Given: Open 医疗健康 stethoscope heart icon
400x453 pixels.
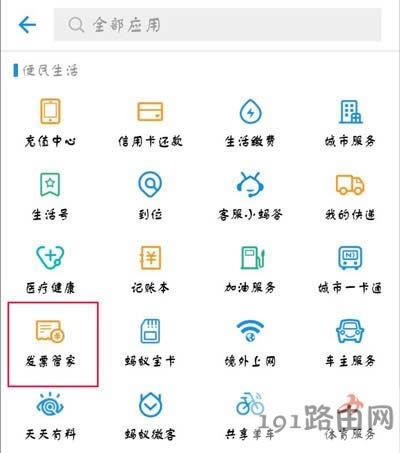Looking at the screenshot, I should click(50, 257).
